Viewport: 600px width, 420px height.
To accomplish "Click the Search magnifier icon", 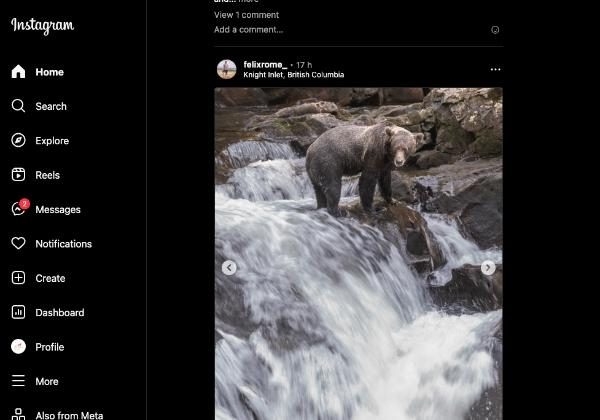I will pyautogui.click(x=18, y=106).
